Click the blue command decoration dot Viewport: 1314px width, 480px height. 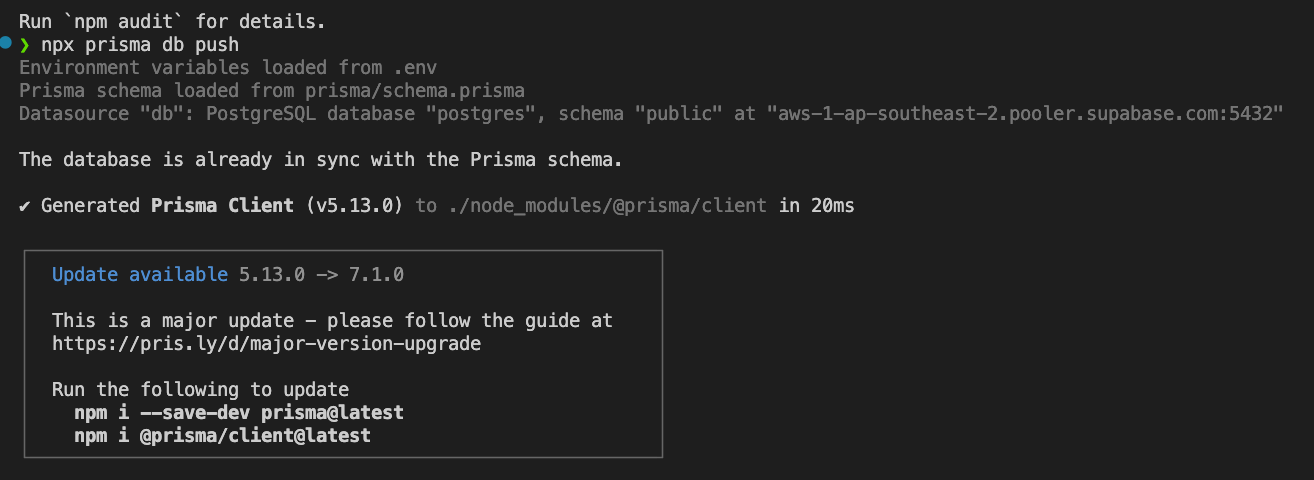click(x=6, y=43)
